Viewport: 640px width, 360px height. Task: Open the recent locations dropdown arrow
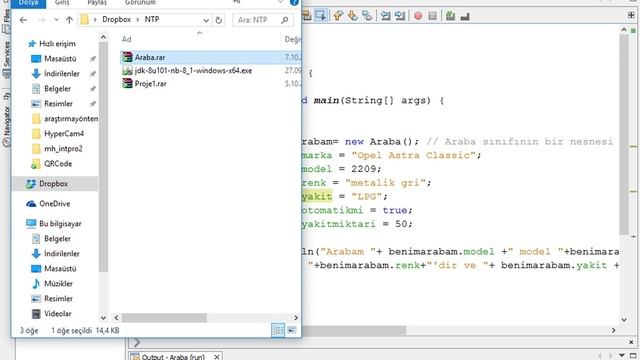[x=56, y=20]
